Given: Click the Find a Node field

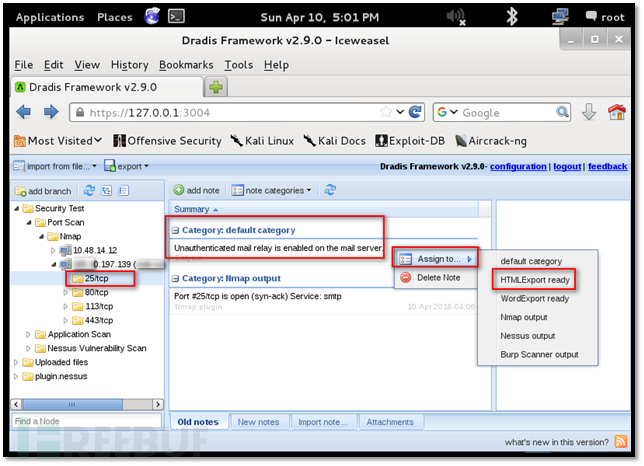Looking at the screenshot, I should pyautogui.click(x=87, y=421).
